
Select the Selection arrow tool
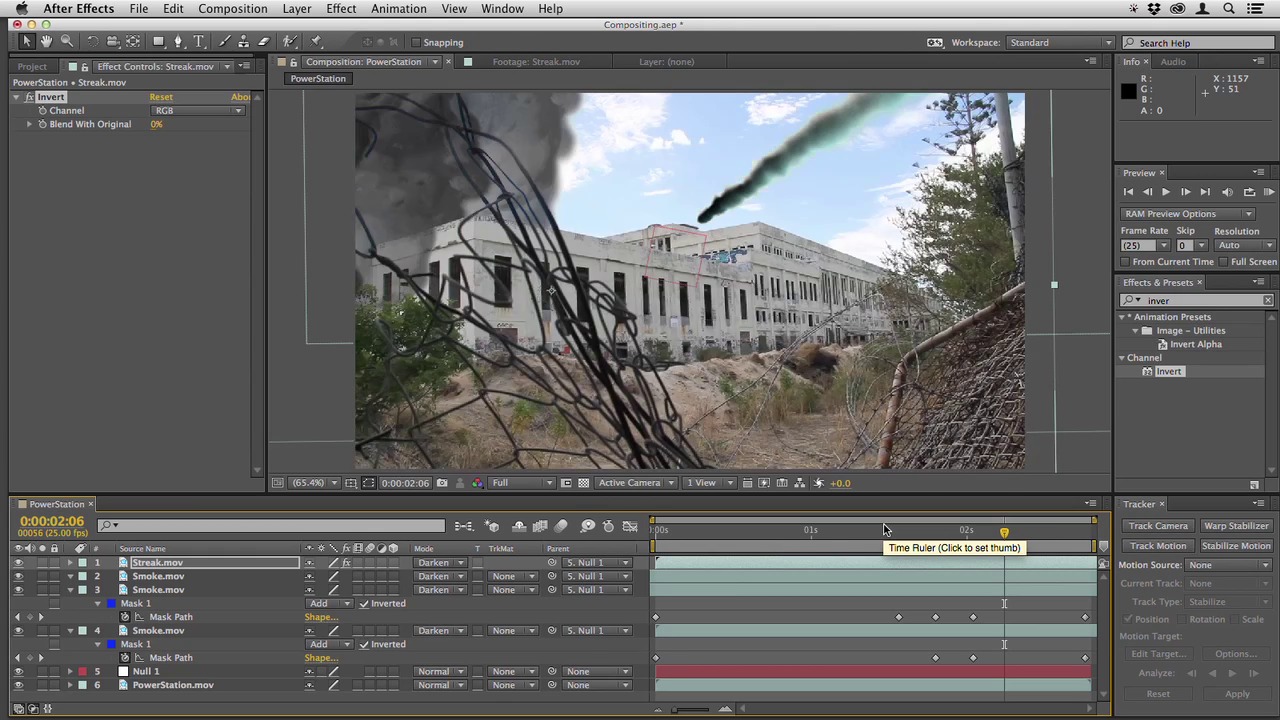[x=27, y=42]
